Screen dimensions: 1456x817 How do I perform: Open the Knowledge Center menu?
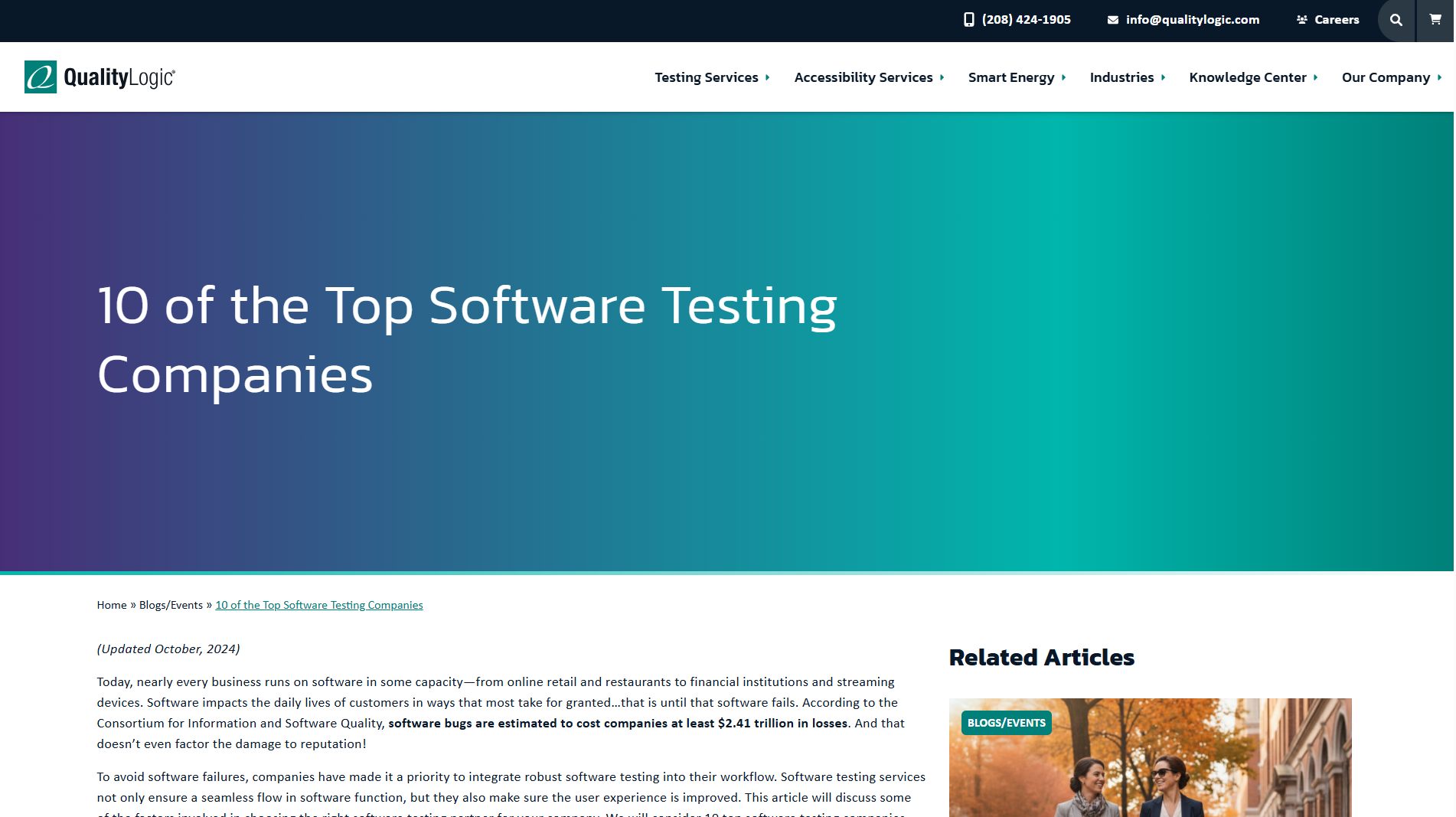[1247, 77]
